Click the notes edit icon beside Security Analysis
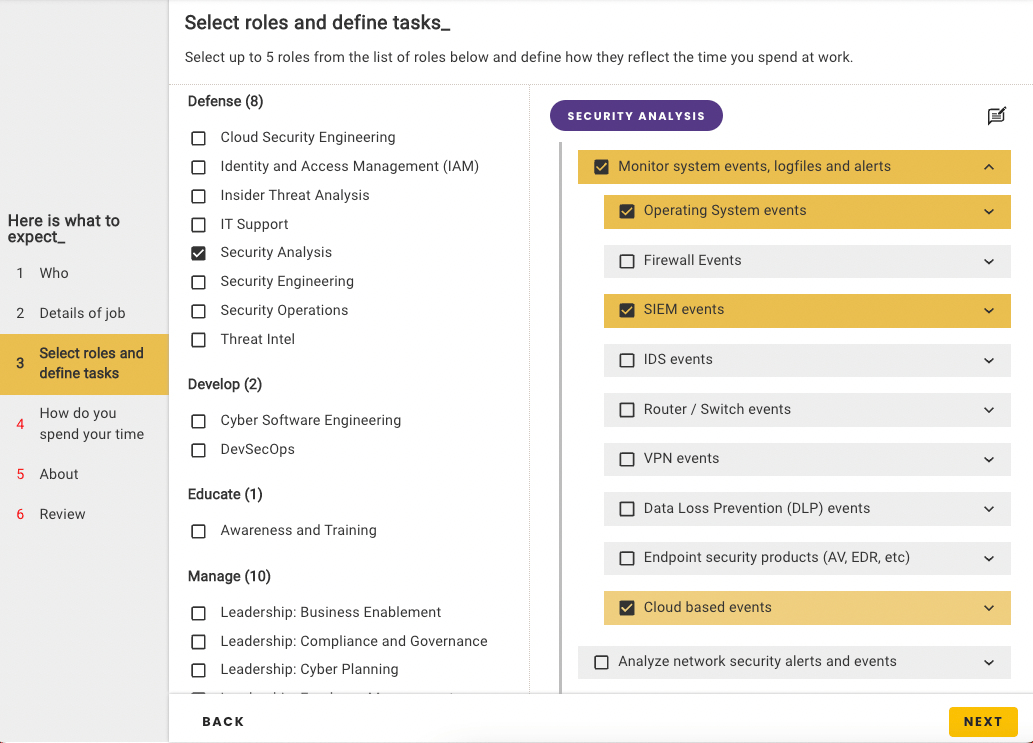Viewport: 1033px width, 743px height. (x=996, y=116)
